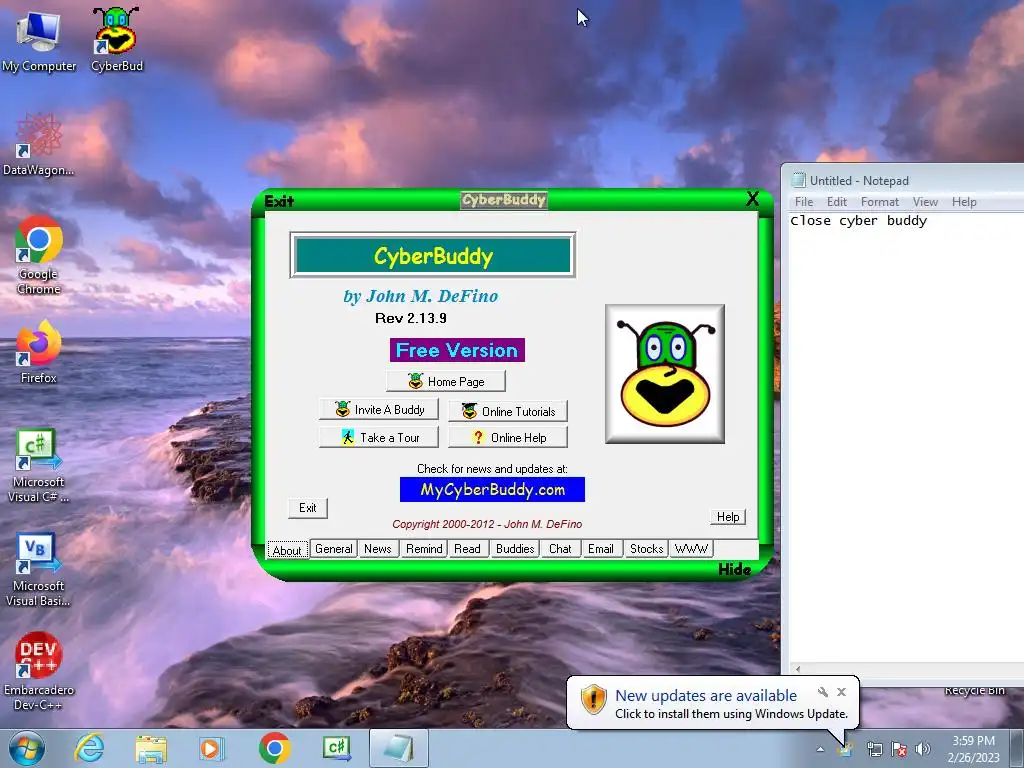
Task: Open the Windows Start menu
Action: pyautogui.click(x=26, y=748)
